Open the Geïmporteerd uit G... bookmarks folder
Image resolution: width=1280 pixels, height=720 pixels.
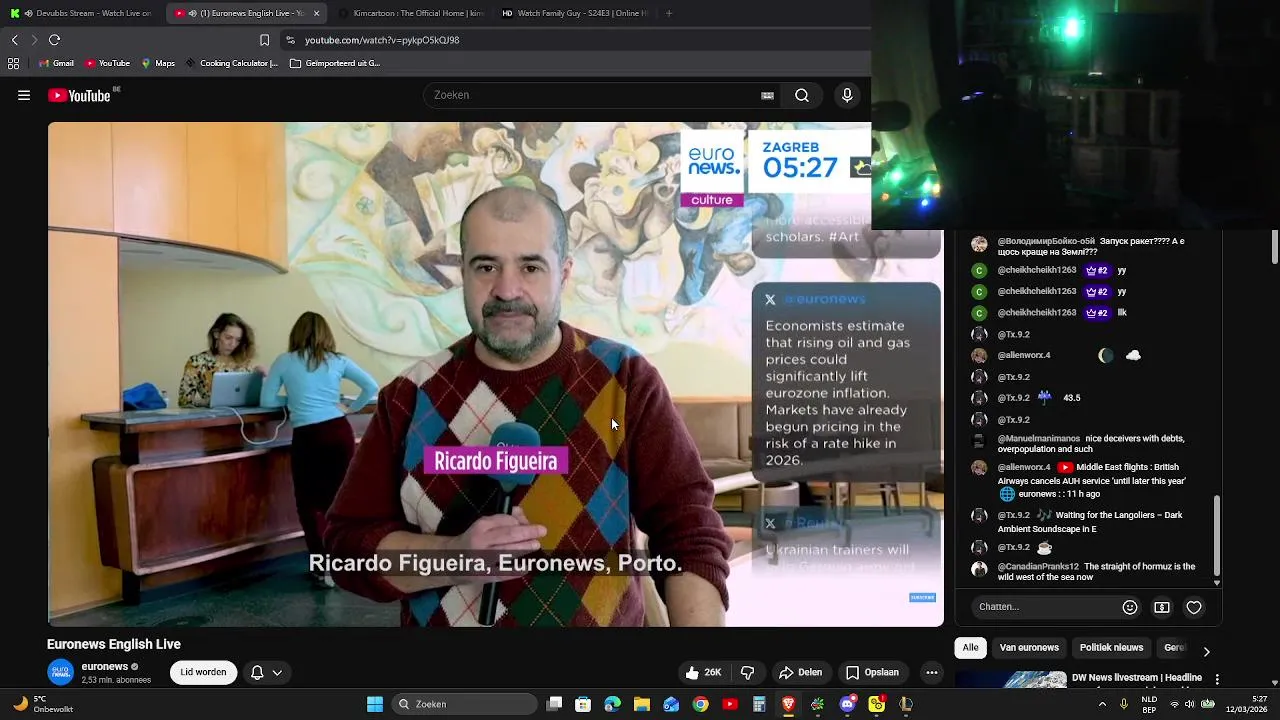[x=335, y=63]
